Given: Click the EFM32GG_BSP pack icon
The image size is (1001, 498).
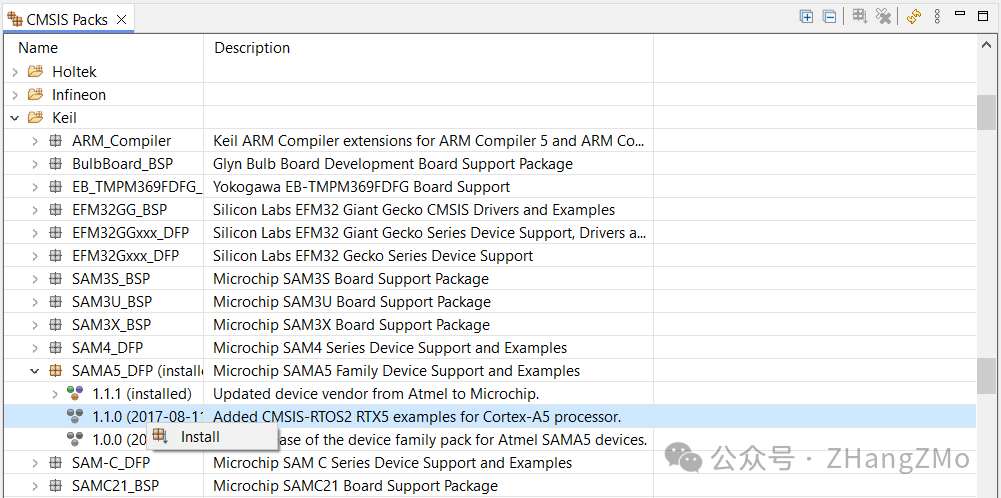Looking at the screenshot, I should click(56, 210).
